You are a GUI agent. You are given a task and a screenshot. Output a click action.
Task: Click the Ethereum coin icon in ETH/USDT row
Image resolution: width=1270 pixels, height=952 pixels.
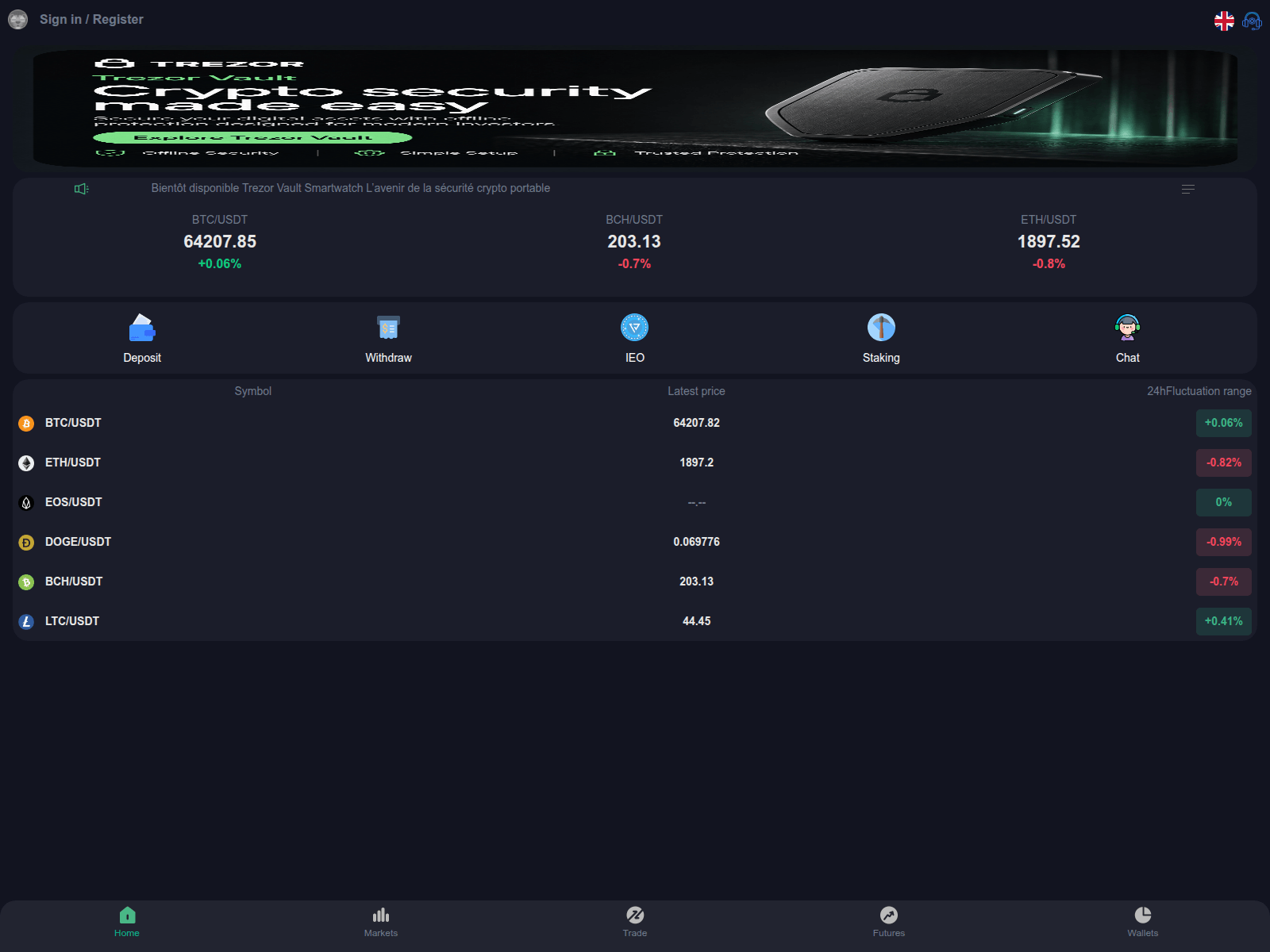tap(26, 463)
